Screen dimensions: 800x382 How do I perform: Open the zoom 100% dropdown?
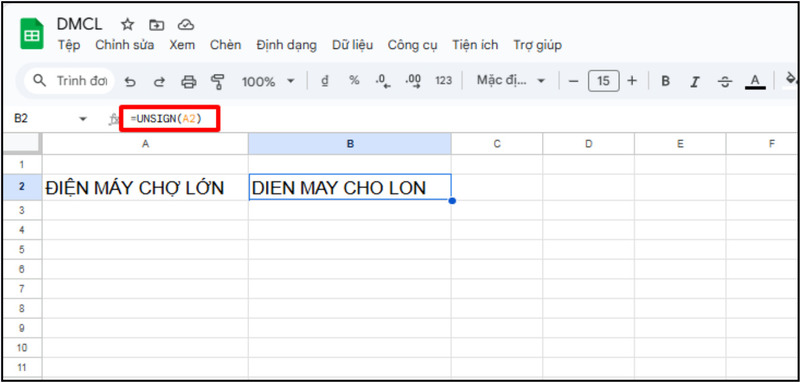pyautogui.click(x=268, y=82)
